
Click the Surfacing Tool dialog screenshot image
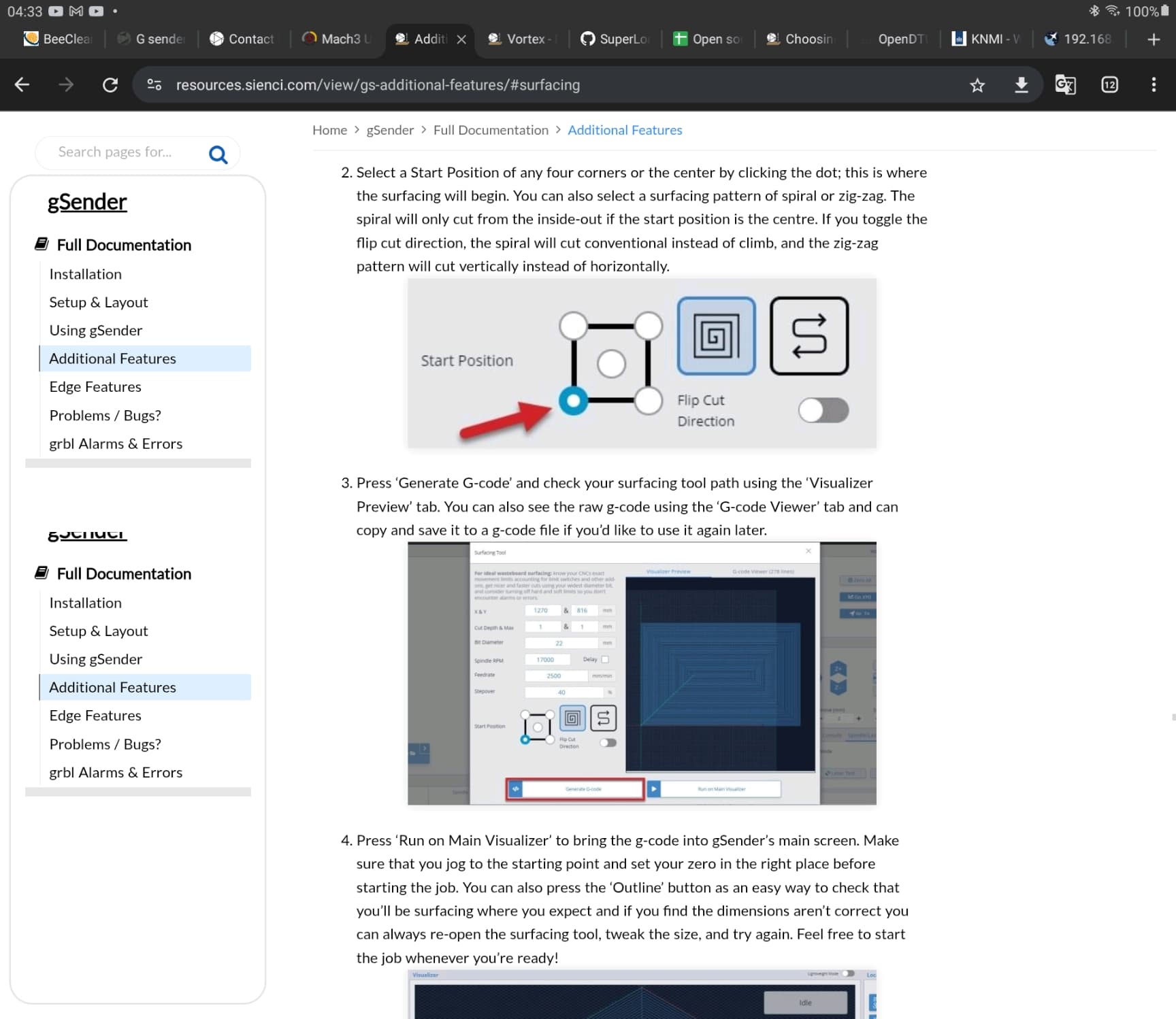point(642,673)
